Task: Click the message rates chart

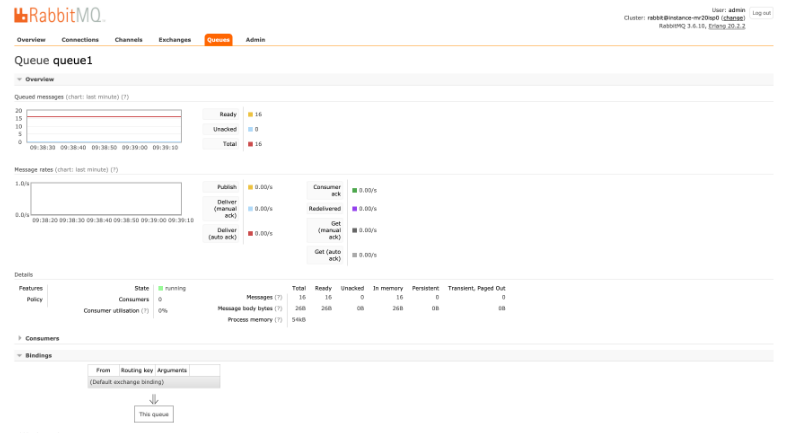Action: coord(106,199)
